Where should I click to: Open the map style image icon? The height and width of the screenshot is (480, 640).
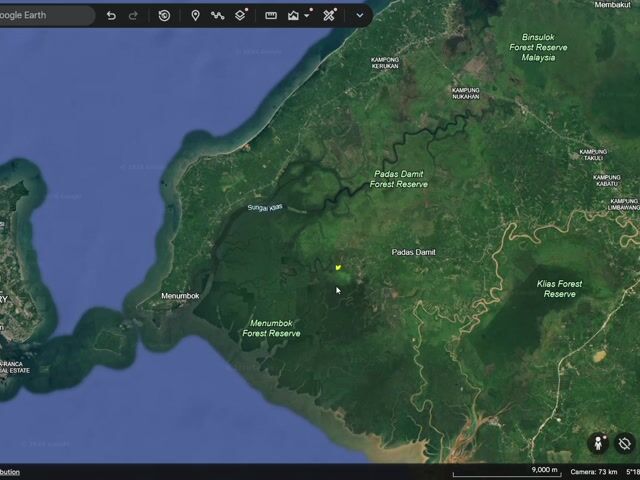pyautogui.click(x=293, y=16)
